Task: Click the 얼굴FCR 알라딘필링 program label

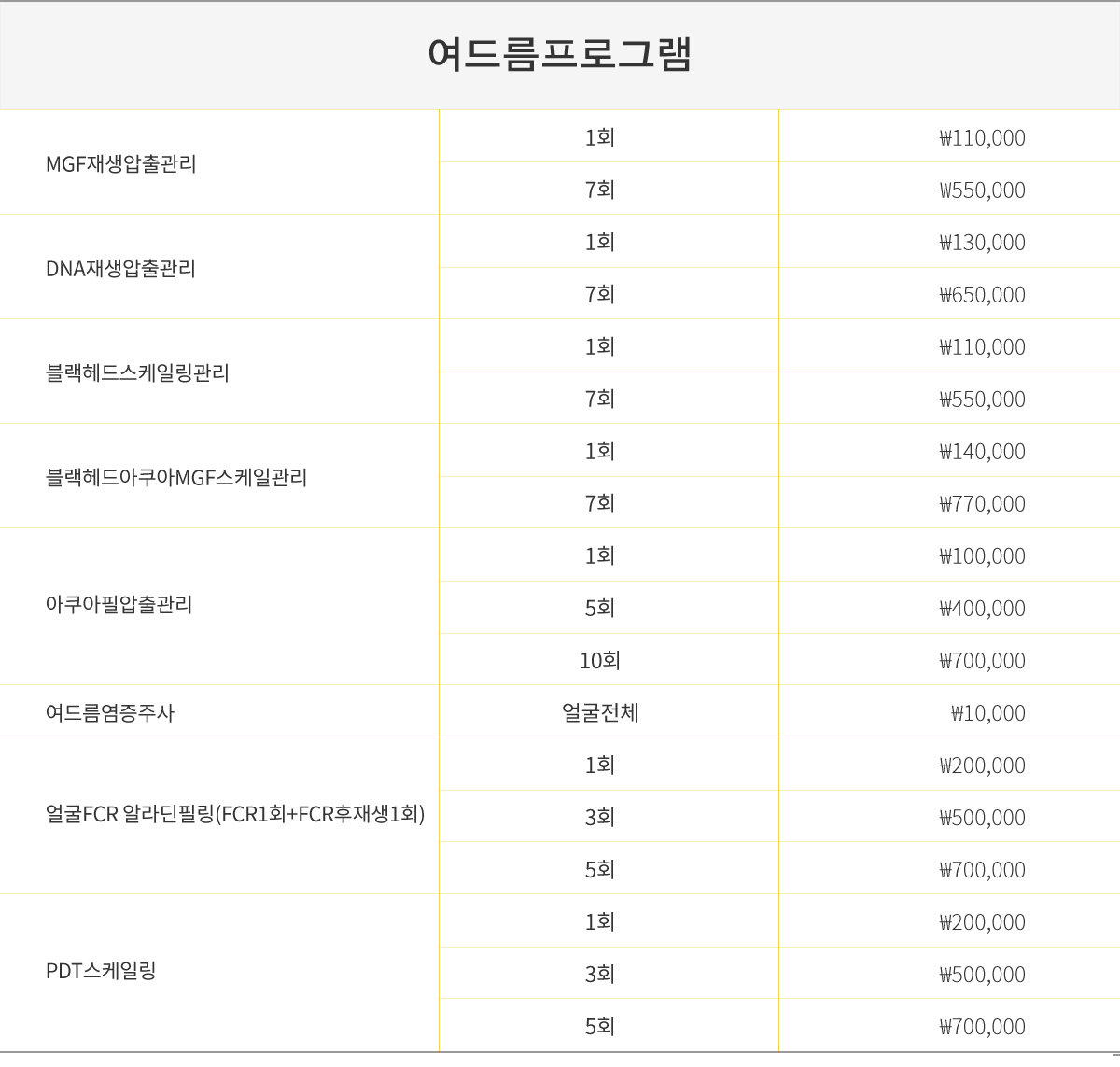Action: pyautogui.click(x=235, y=814)
